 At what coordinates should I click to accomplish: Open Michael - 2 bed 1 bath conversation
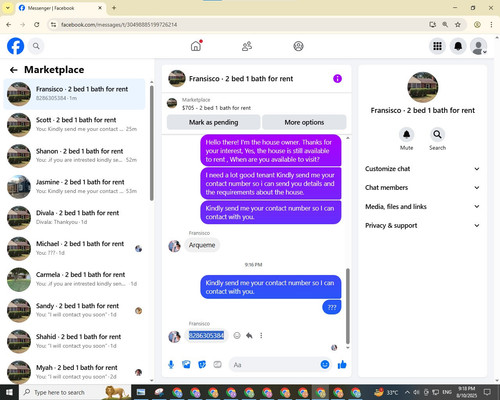coord(74,248)
